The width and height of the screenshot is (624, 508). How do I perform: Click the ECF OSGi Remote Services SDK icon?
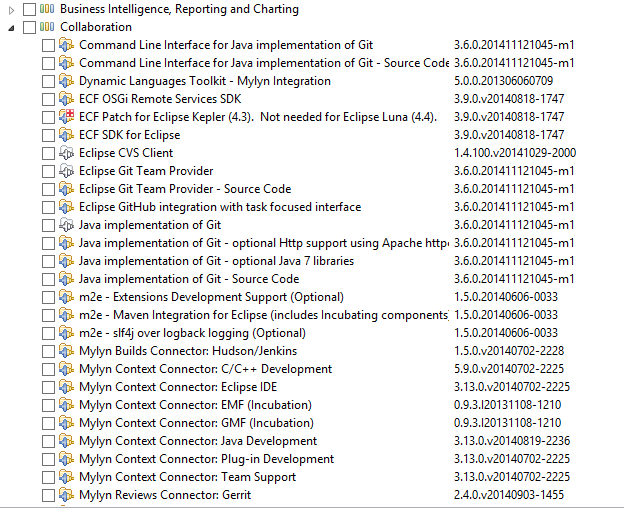click(x=66, y=99)
